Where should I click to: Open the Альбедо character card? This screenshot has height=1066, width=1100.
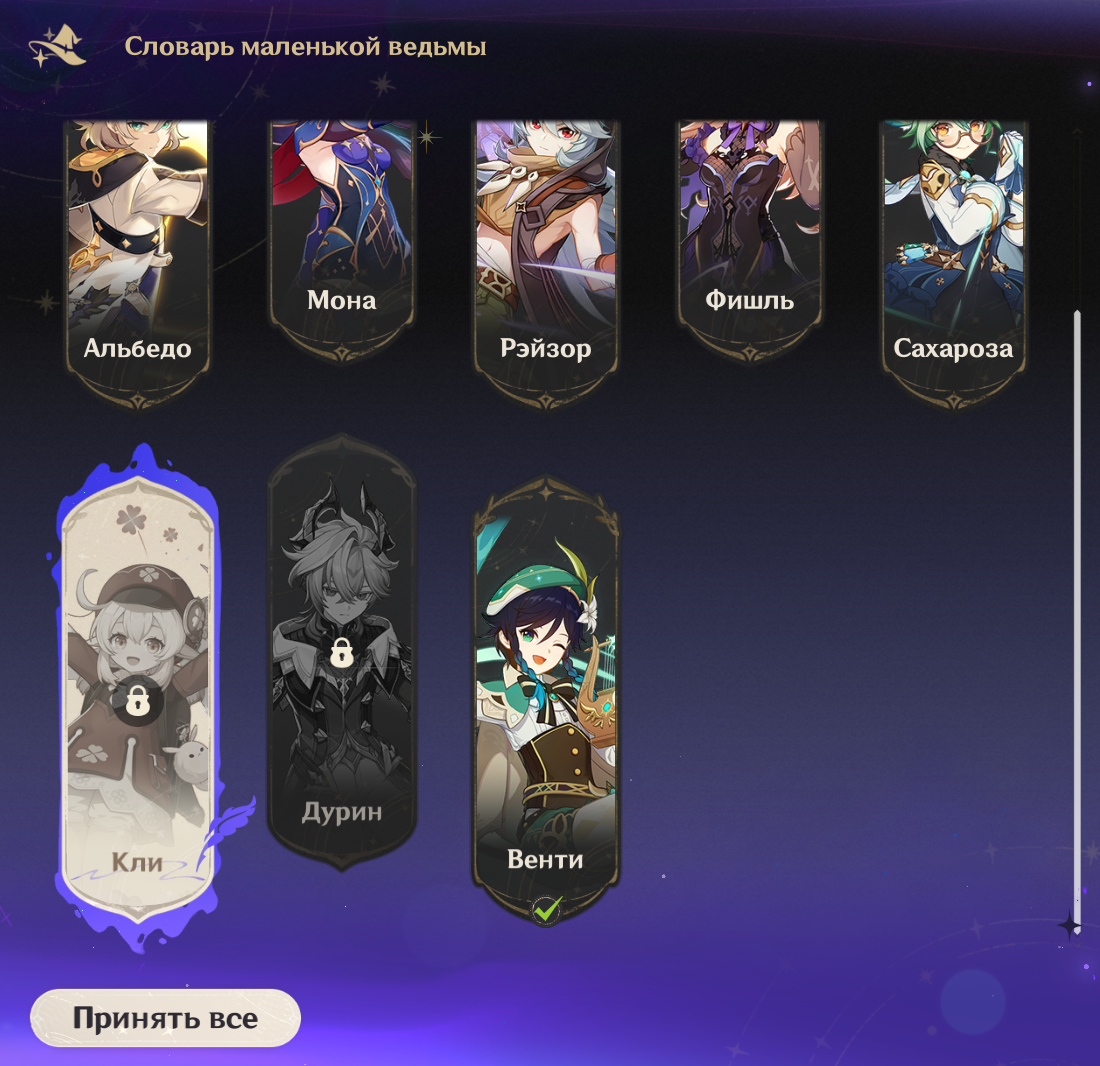tap(138, 263)
